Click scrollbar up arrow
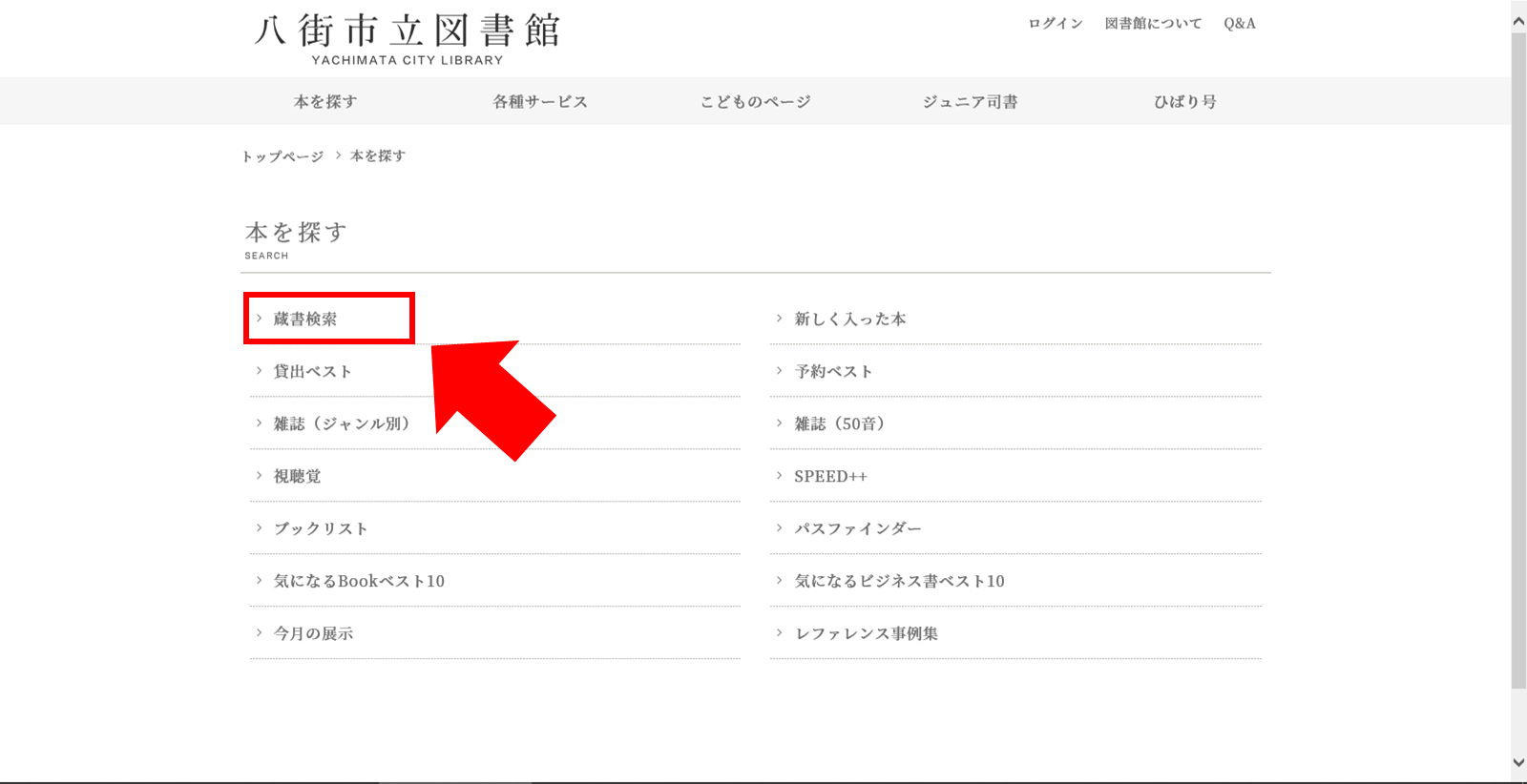 click(1518, 21)
